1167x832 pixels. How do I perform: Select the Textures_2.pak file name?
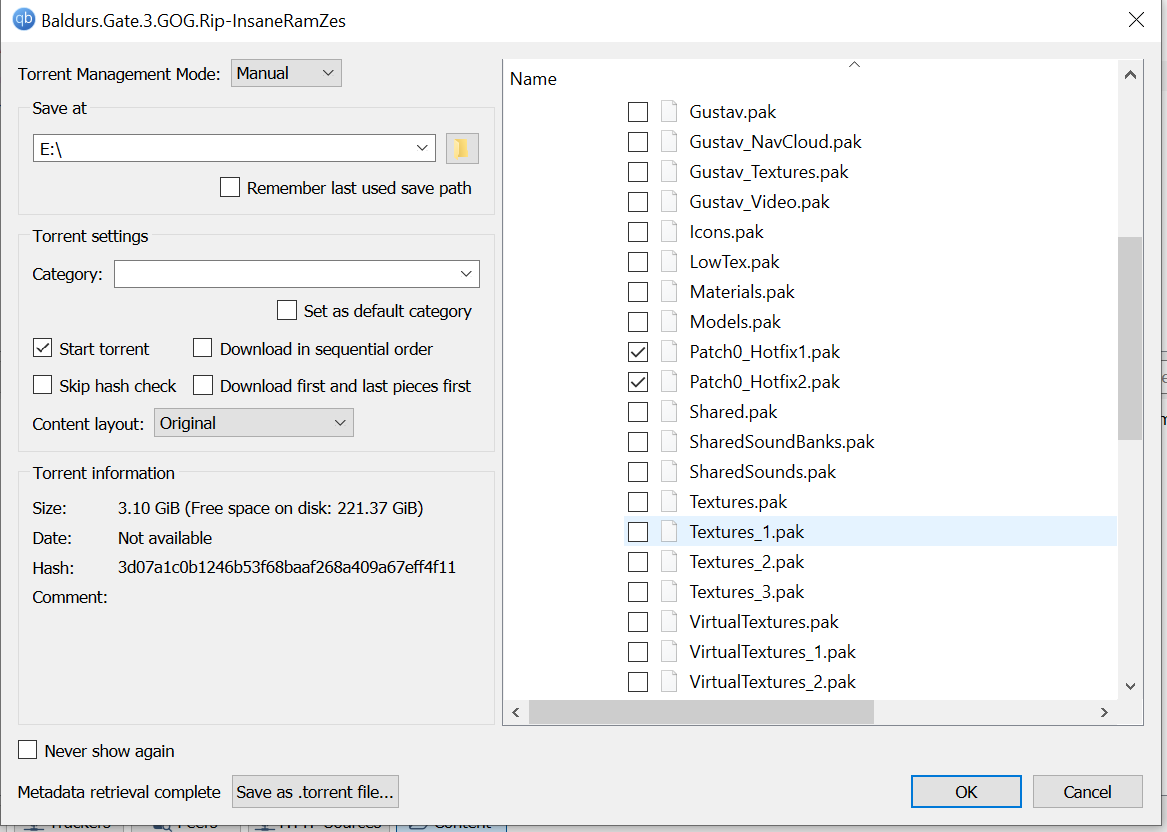click(x=746, y=562)
